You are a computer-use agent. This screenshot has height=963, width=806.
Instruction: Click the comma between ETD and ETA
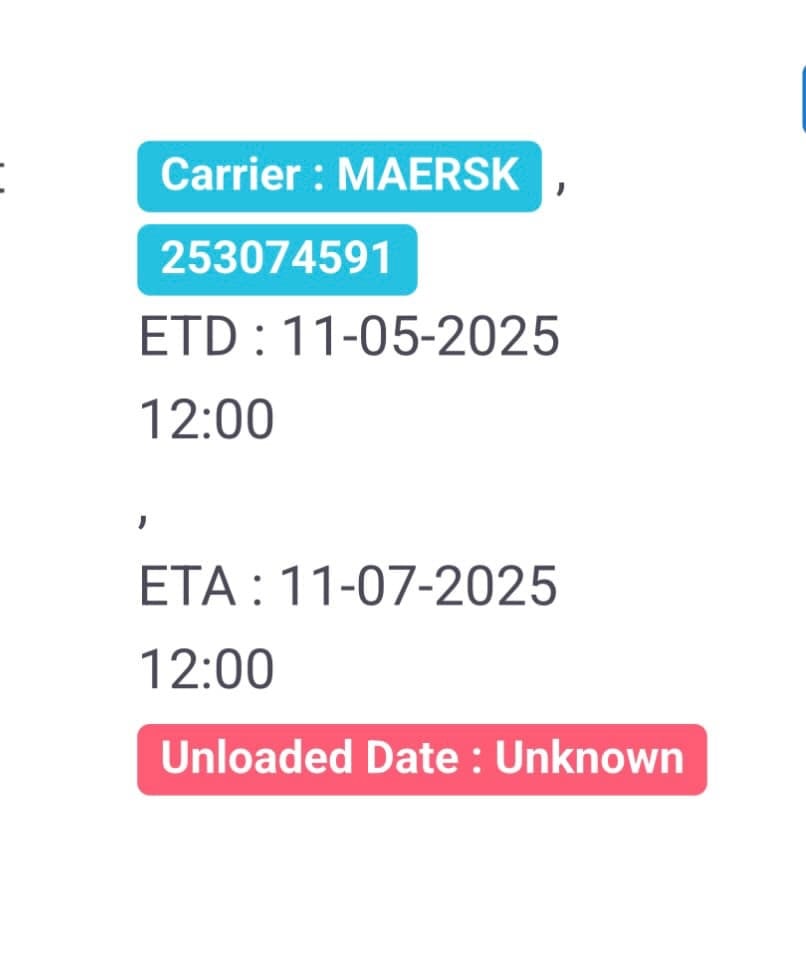143,518
